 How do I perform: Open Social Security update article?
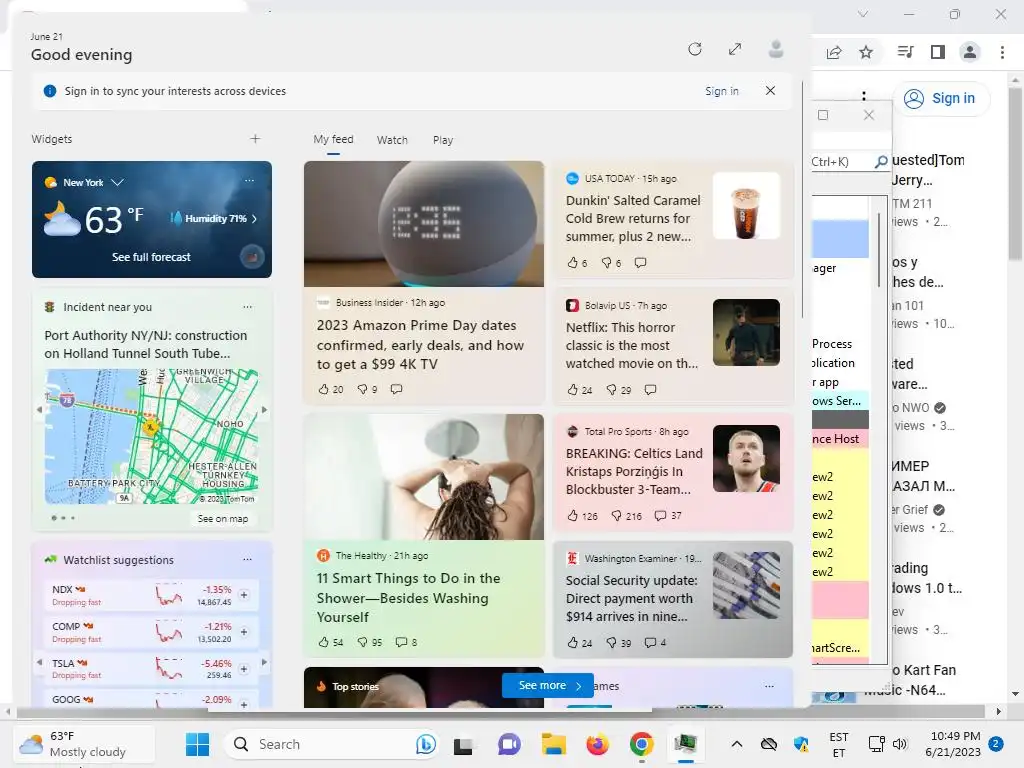point(632,598)
